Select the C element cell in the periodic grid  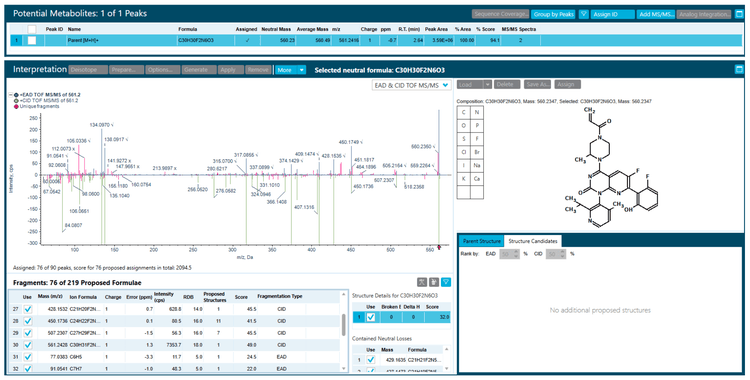[x=463, y=112]
